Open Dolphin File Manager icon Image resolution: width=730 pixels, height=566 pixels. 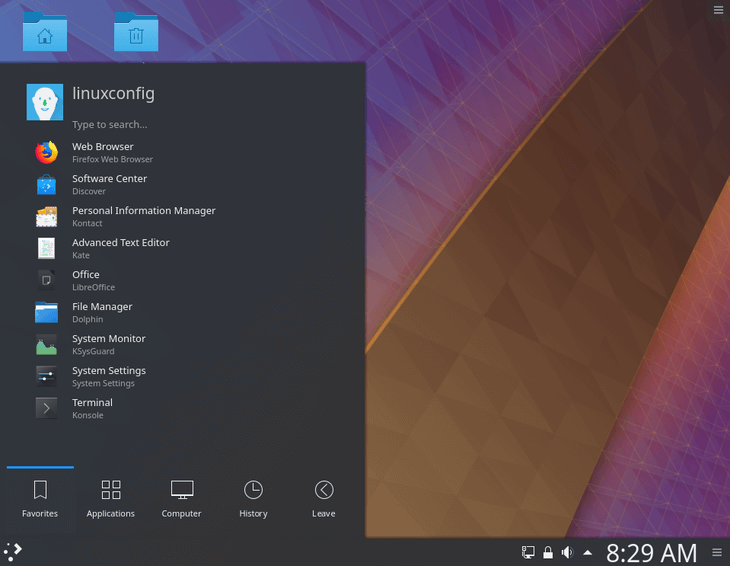point(47,313)
